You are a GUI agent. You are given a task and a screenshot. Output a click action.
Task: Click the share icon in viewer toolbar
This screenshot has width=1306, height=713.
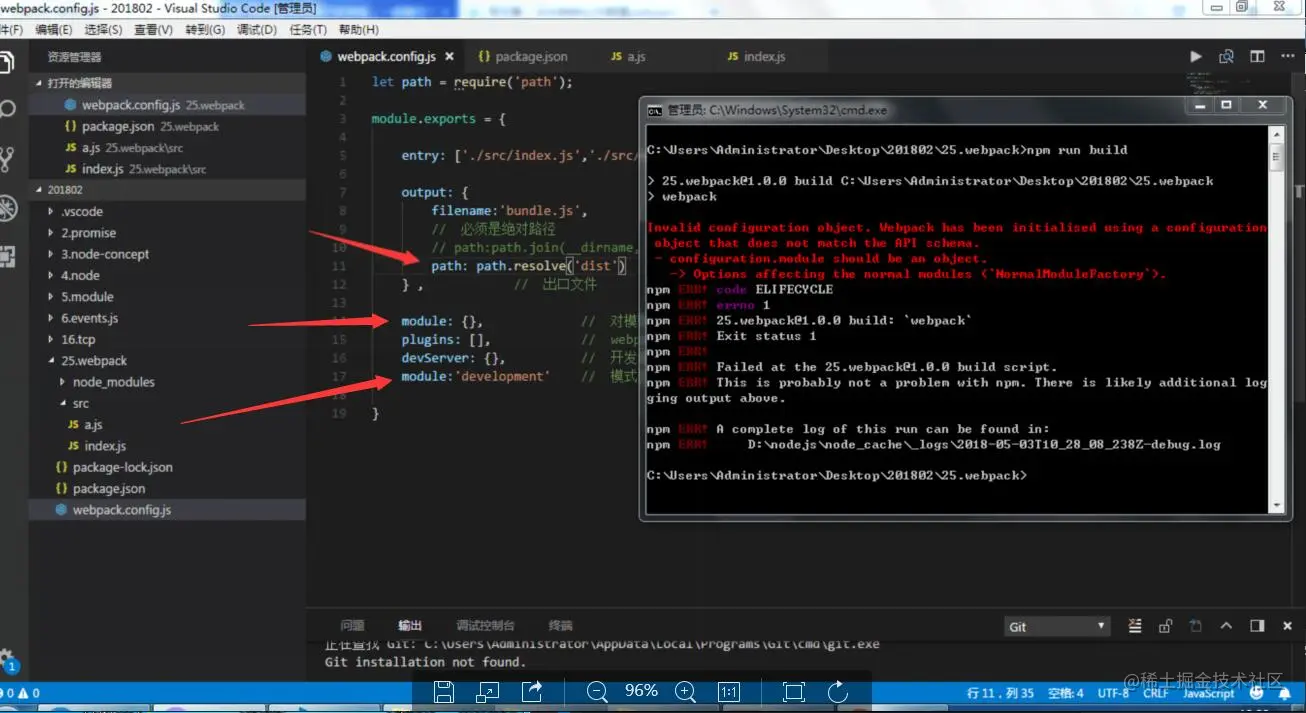pos(532,691)
